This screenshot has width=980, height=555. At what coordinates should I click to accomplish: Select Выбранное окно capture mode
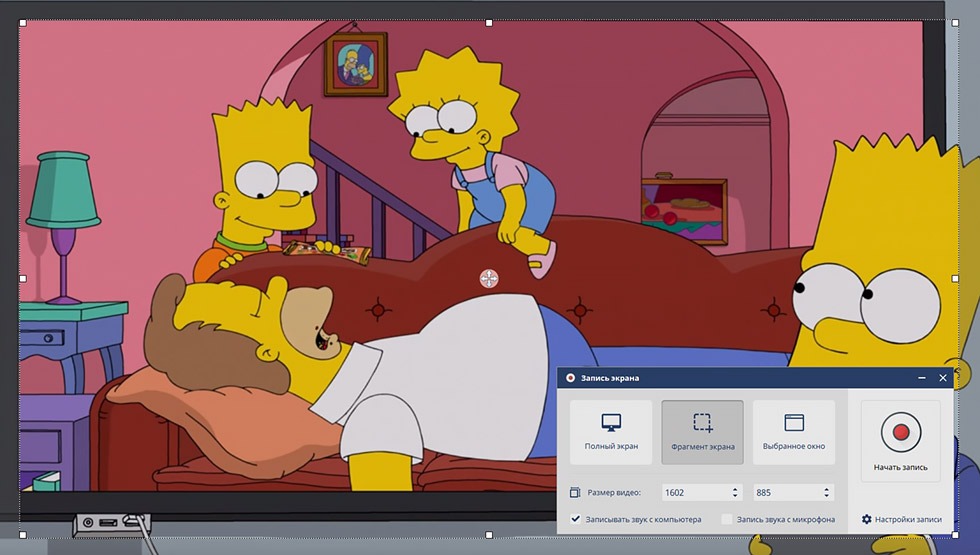(794, 432)
